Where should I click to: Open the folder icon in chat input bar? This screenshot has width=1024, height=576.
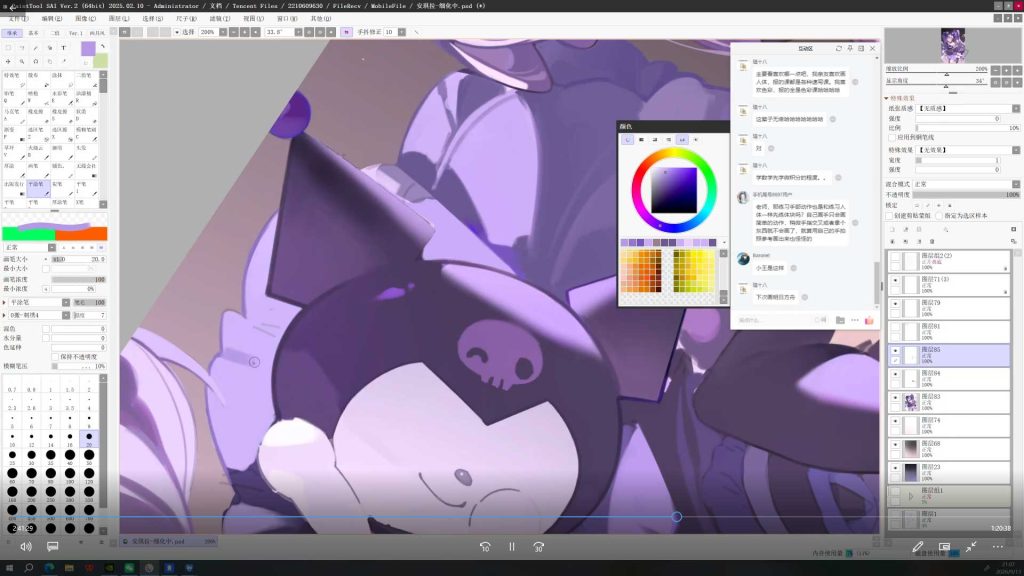click(x=840, y=320)
